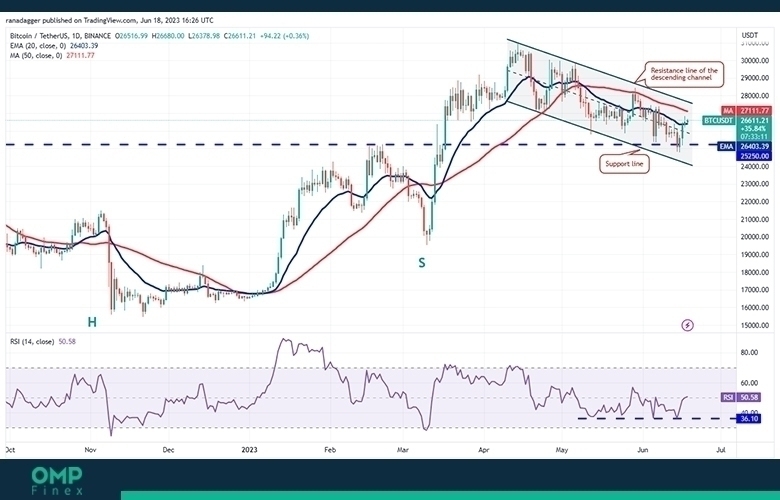Viewport: 780px width, 500px height.
Task: Click the low value L26378.98 in the header
Action: tap(204, 36)
